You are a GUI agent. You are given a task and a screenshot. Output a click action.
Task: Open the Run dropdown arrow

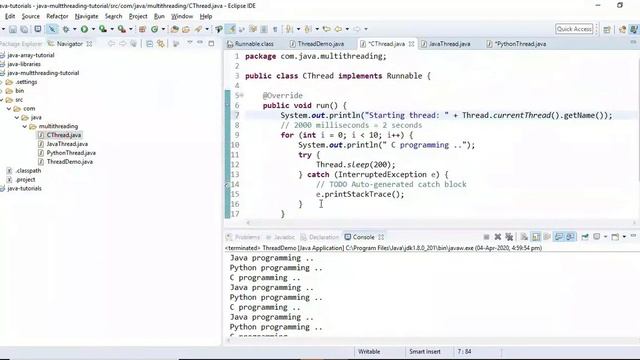pyautogui.click(x=93, y=29)
